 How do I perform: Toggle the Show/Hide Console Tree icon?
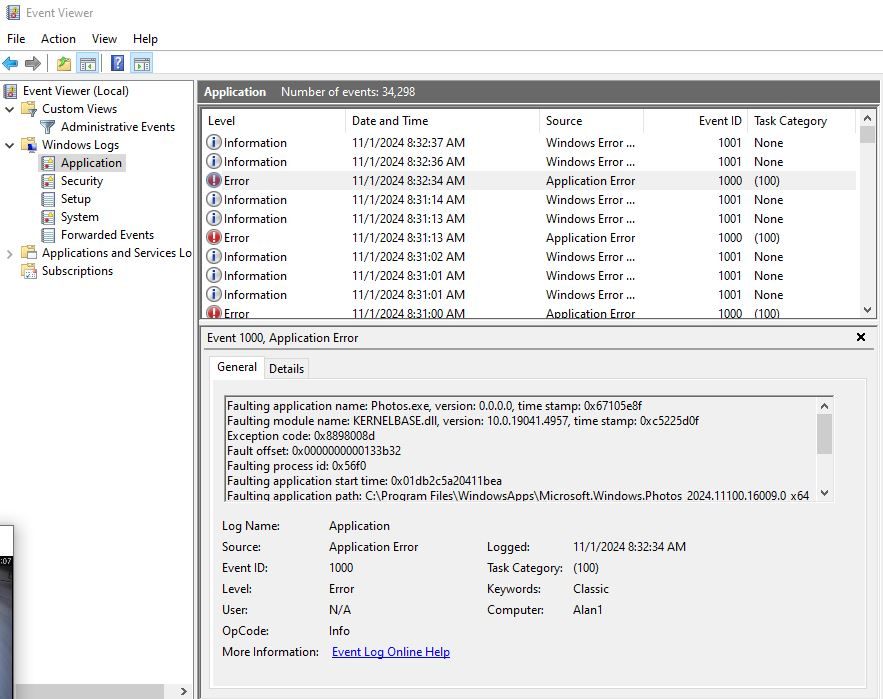click(x=88, y=63)
